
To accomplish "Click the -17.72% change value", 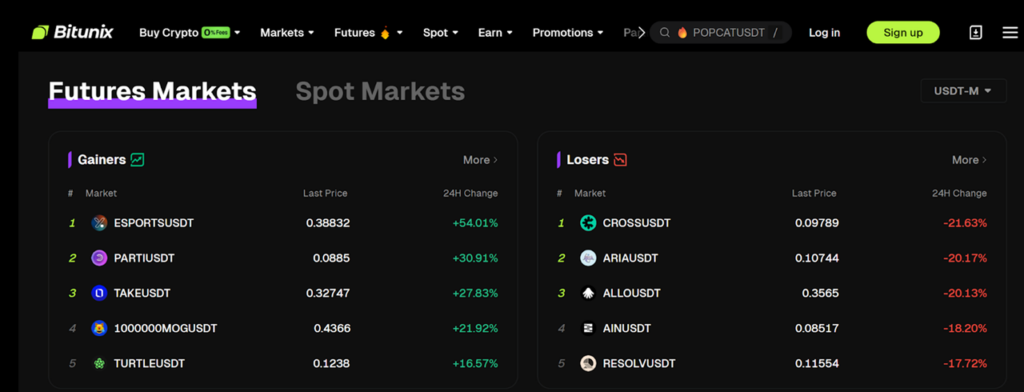I will click(965, 363).
